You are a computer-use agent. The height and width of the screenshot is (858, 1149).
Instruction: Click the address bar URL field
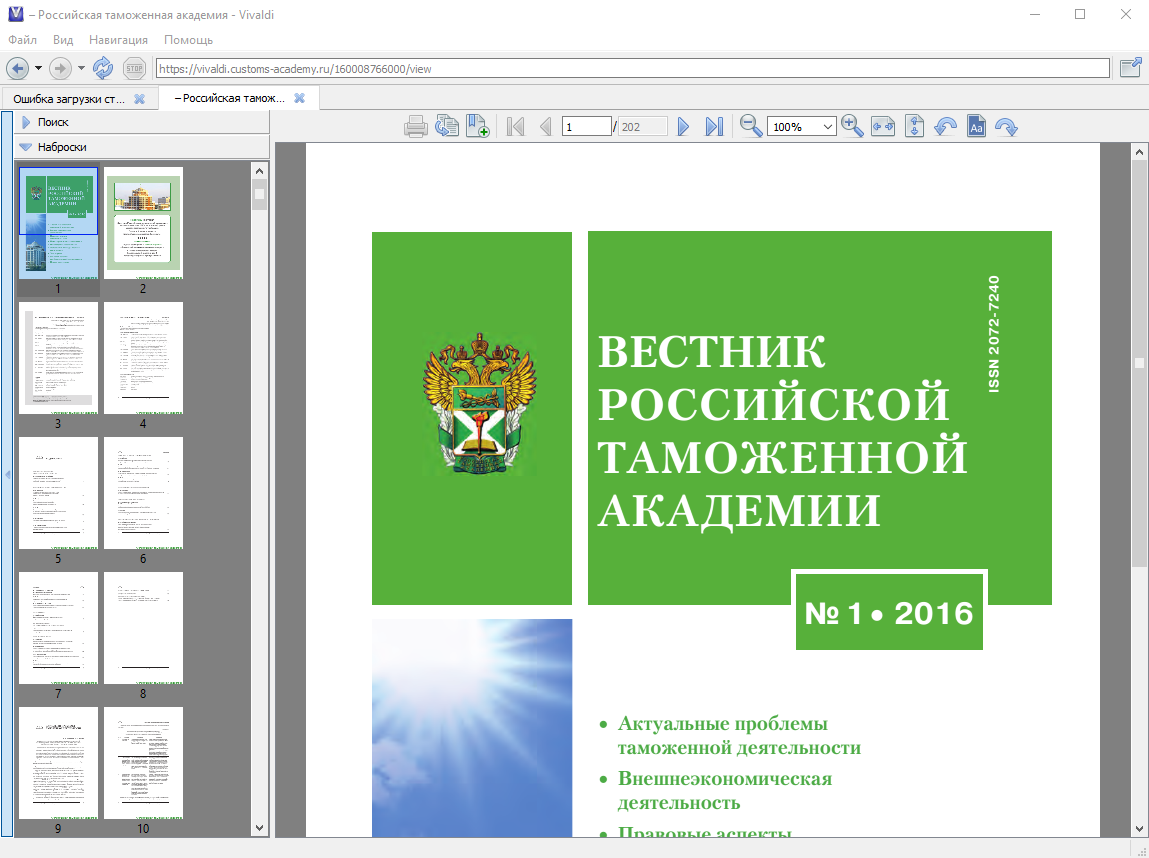click(x=632, y=68)
